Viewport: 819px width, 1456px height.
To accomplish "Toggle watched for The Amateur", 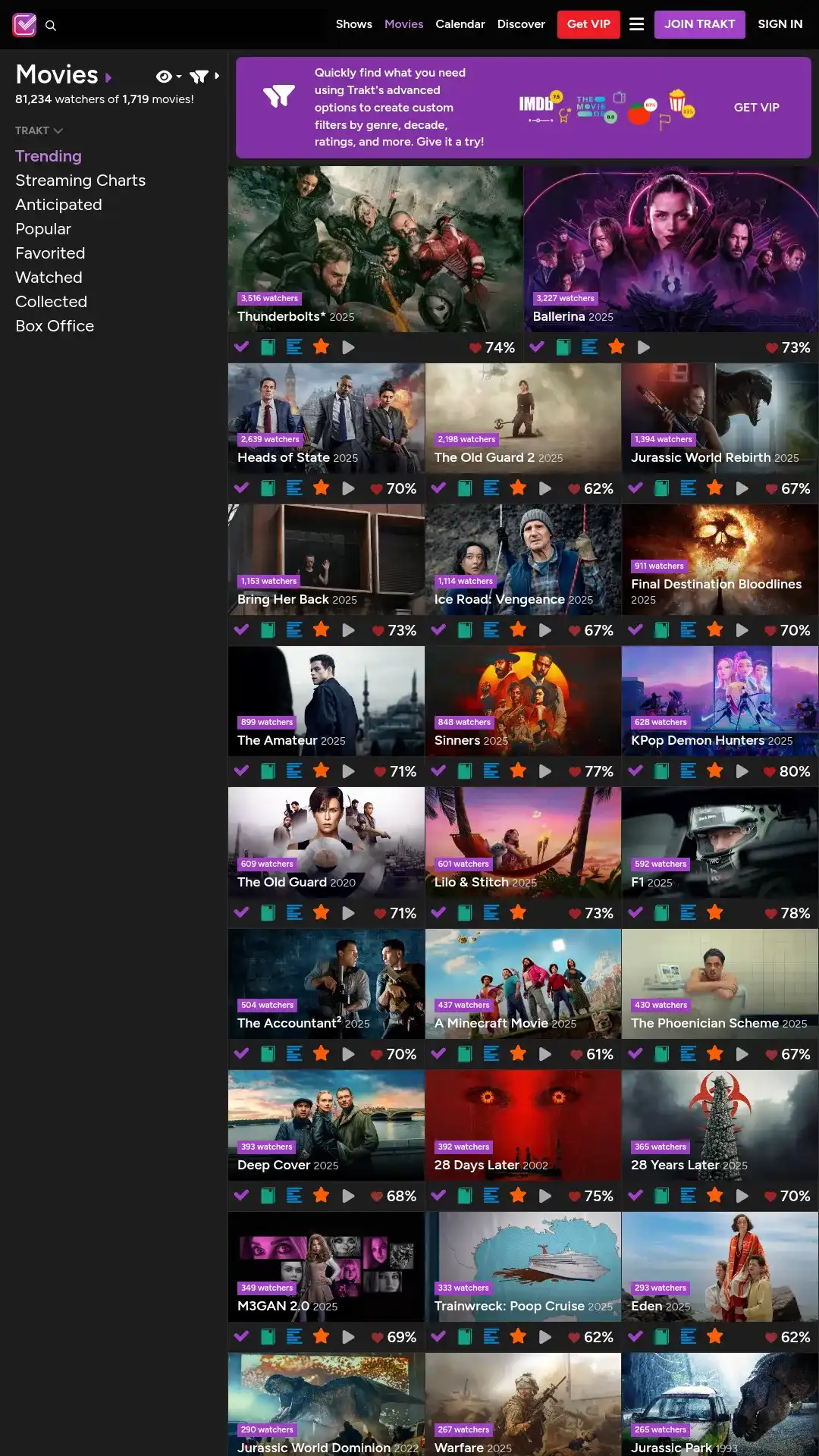I will 242,771.
